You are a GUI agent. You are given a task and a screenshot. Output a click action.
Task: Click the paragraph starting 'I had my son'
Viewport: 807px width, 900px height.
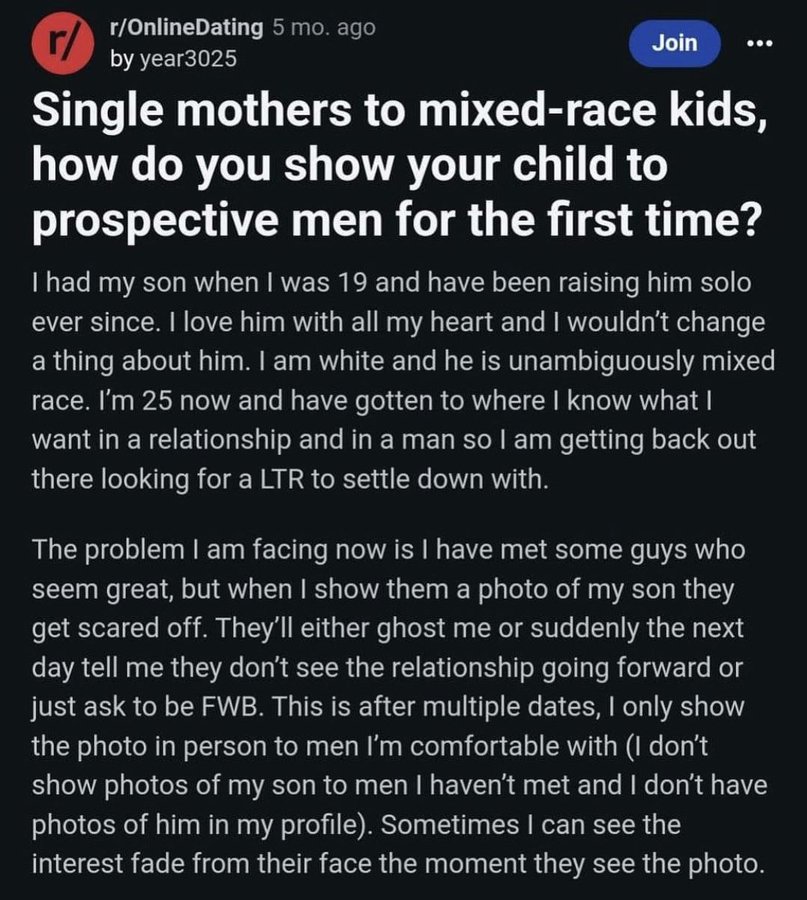pos(403,381)
